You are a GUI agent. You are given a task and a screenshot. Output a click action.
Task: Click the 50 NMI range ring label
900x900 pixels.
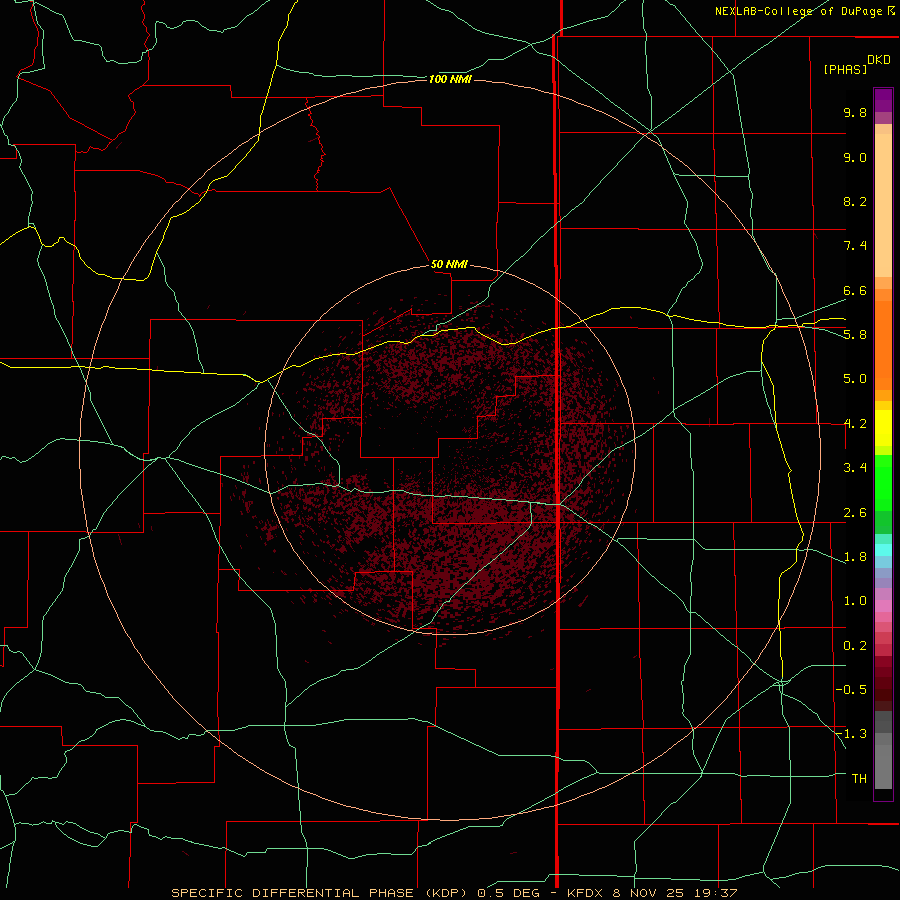[x=449, y=264]
